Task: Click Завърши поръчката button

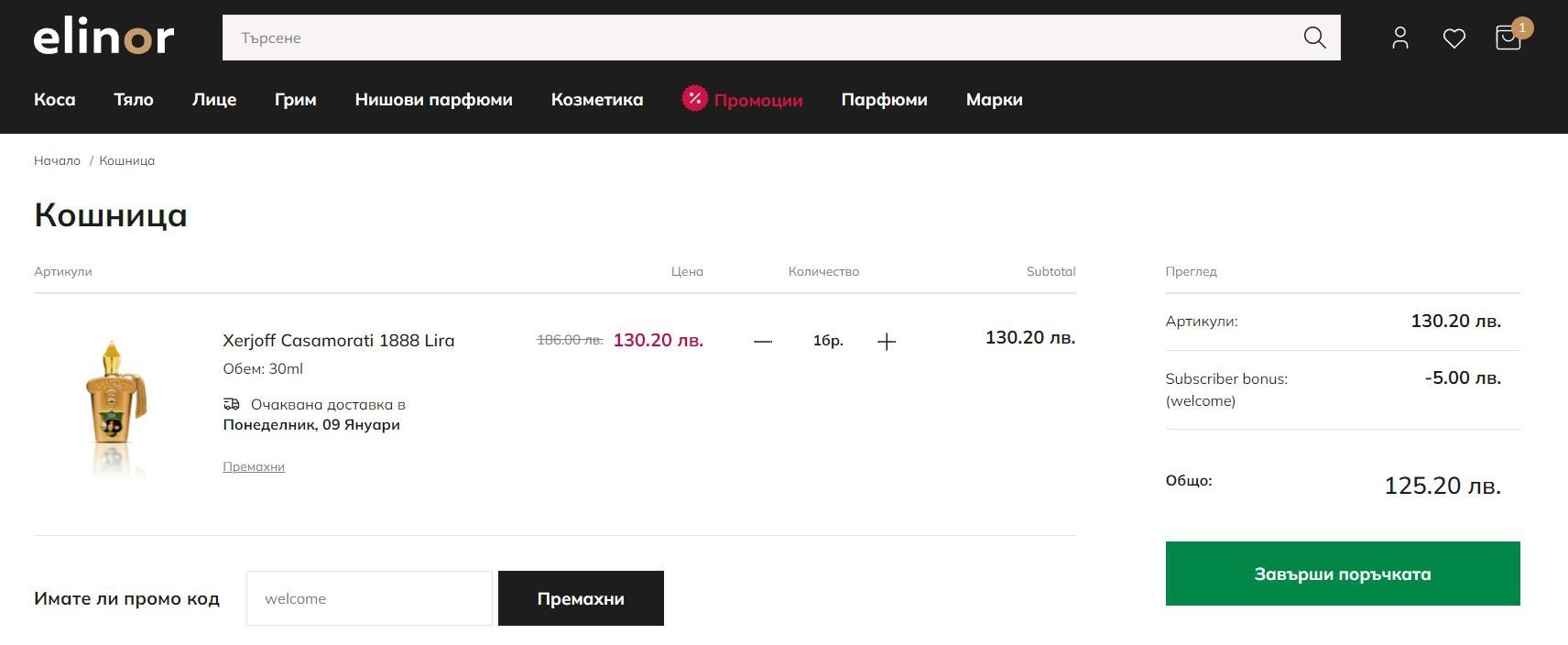Action: click(x=1343, y=574)
